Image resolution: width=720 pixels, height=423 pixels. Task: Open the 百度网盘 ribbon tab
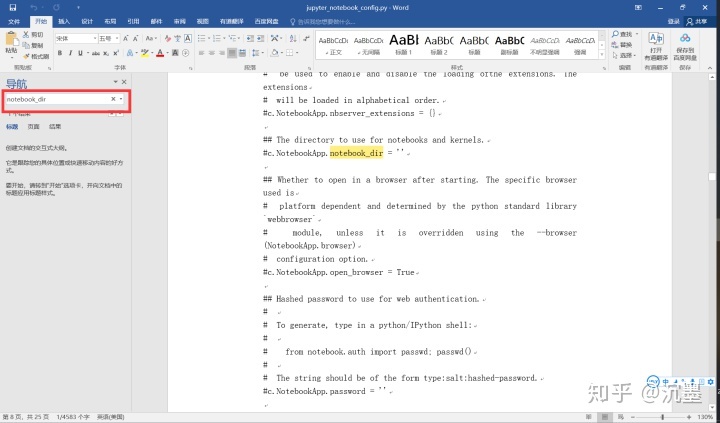tap(266, 22)
